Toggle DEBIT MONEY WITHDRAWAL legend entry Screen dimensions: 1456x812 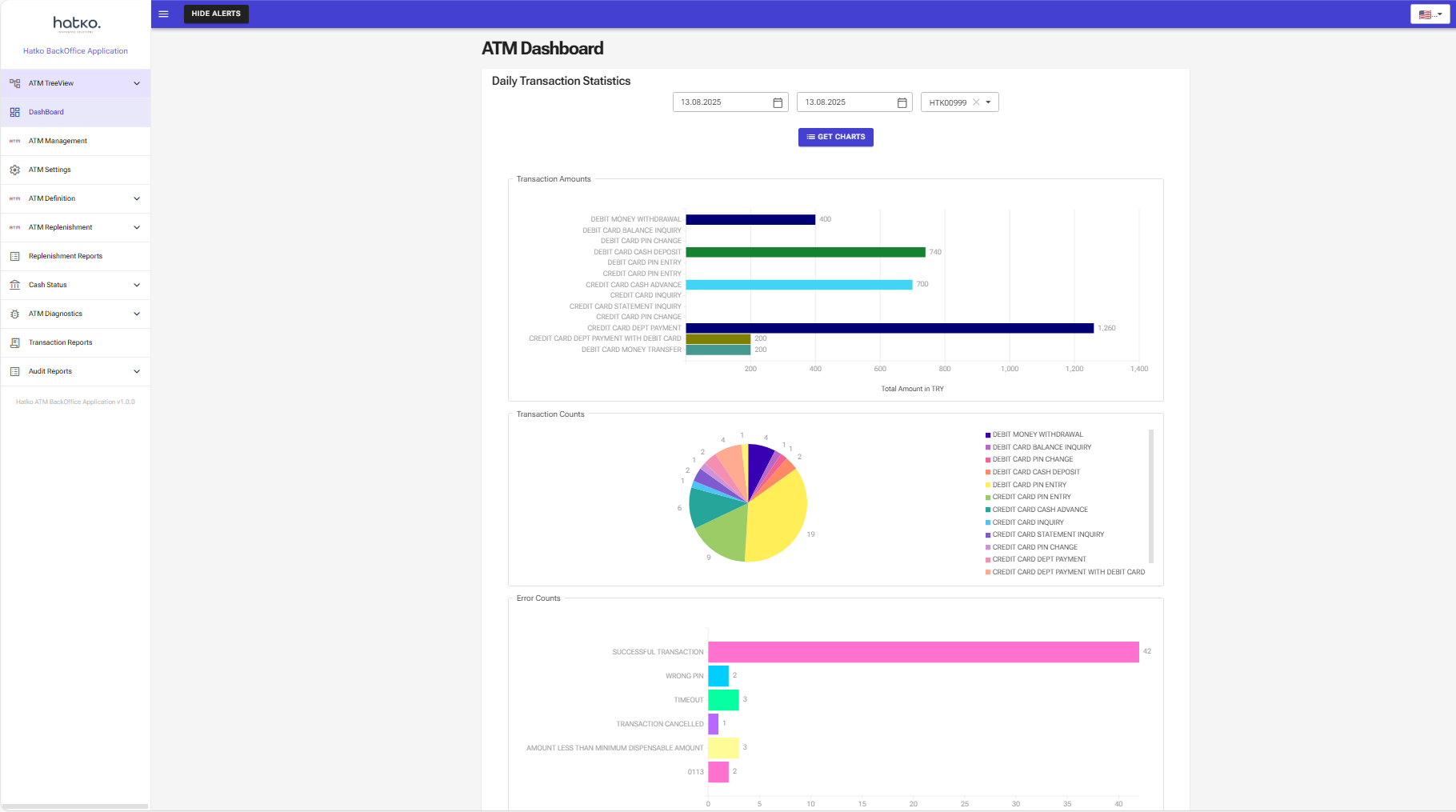pos(1037,434)
